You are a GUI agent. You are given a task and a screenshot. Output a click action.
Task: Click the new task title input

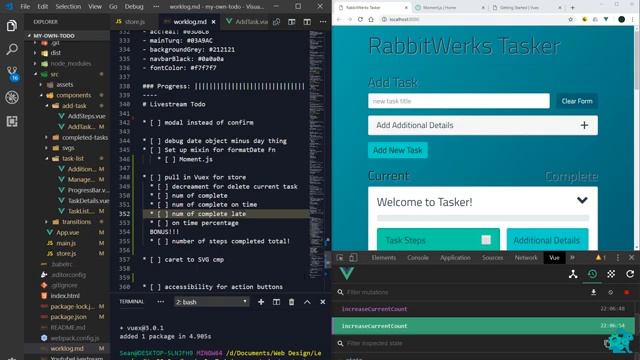(459, 101)
